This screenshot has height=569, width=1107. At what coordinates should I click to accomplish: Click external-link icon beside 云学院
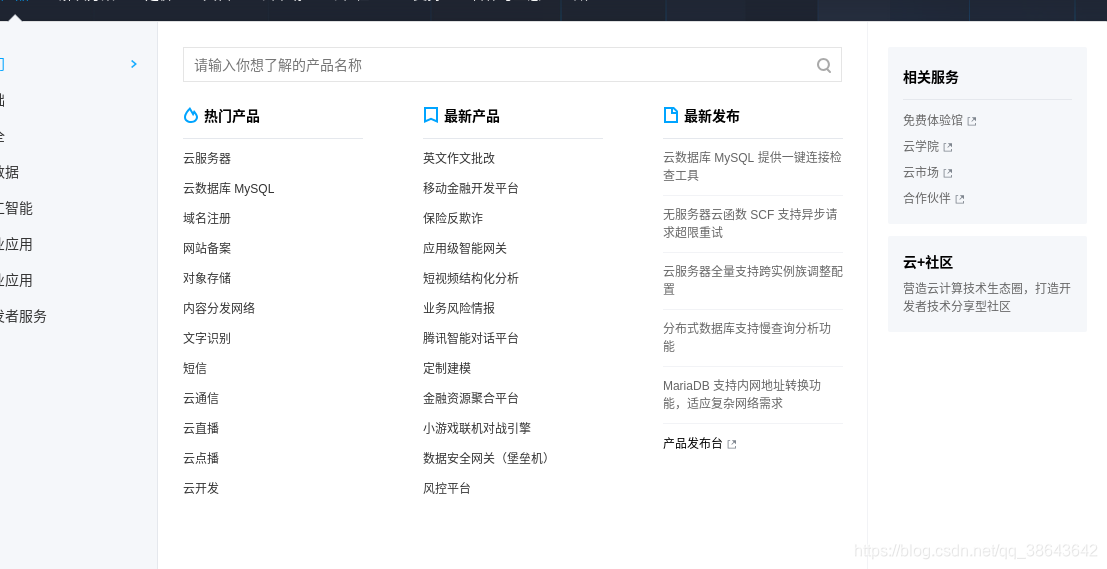click(x=947, y=148)
